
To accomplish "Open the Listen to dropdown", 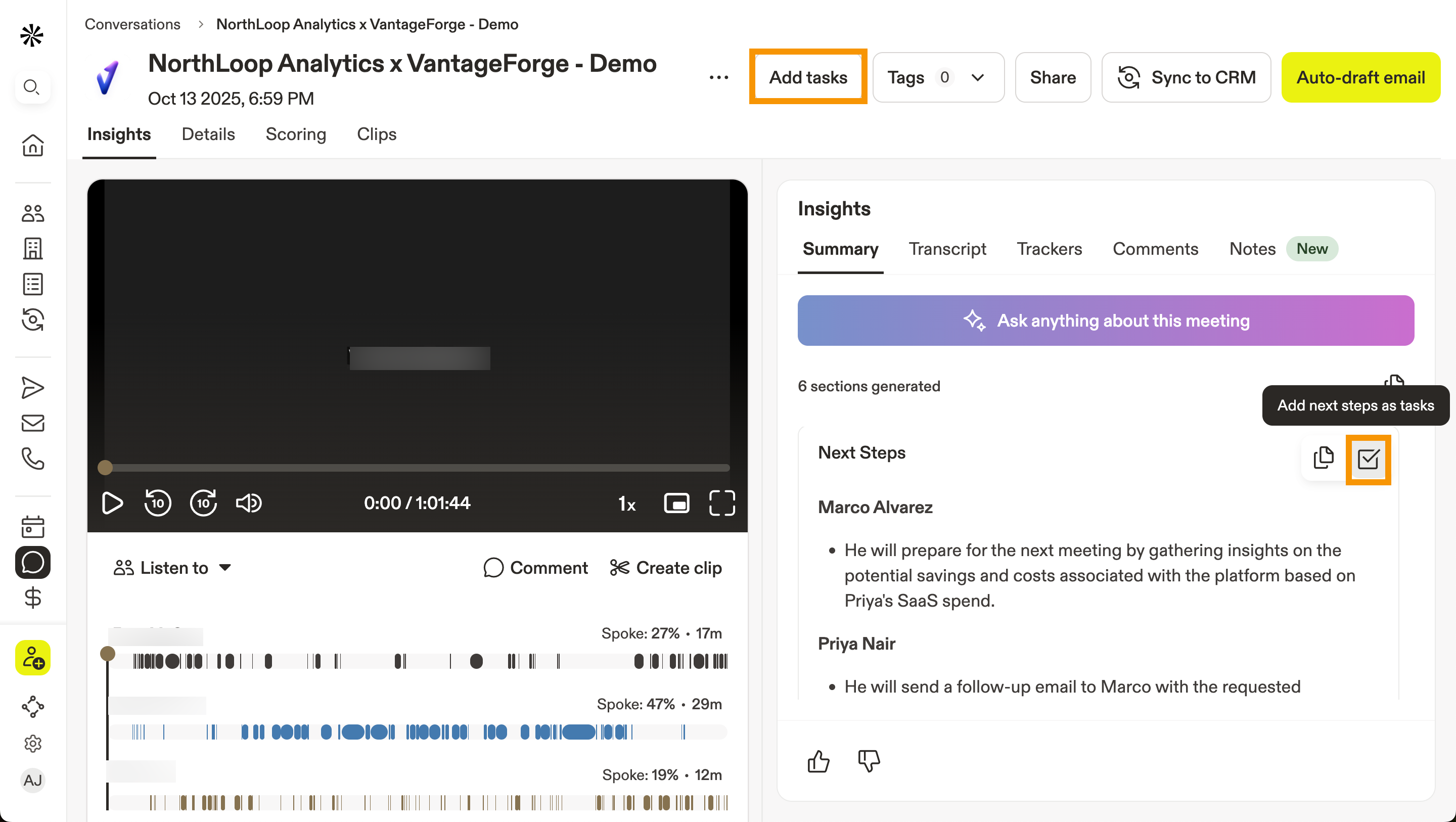I will click(x=172, y=568).
